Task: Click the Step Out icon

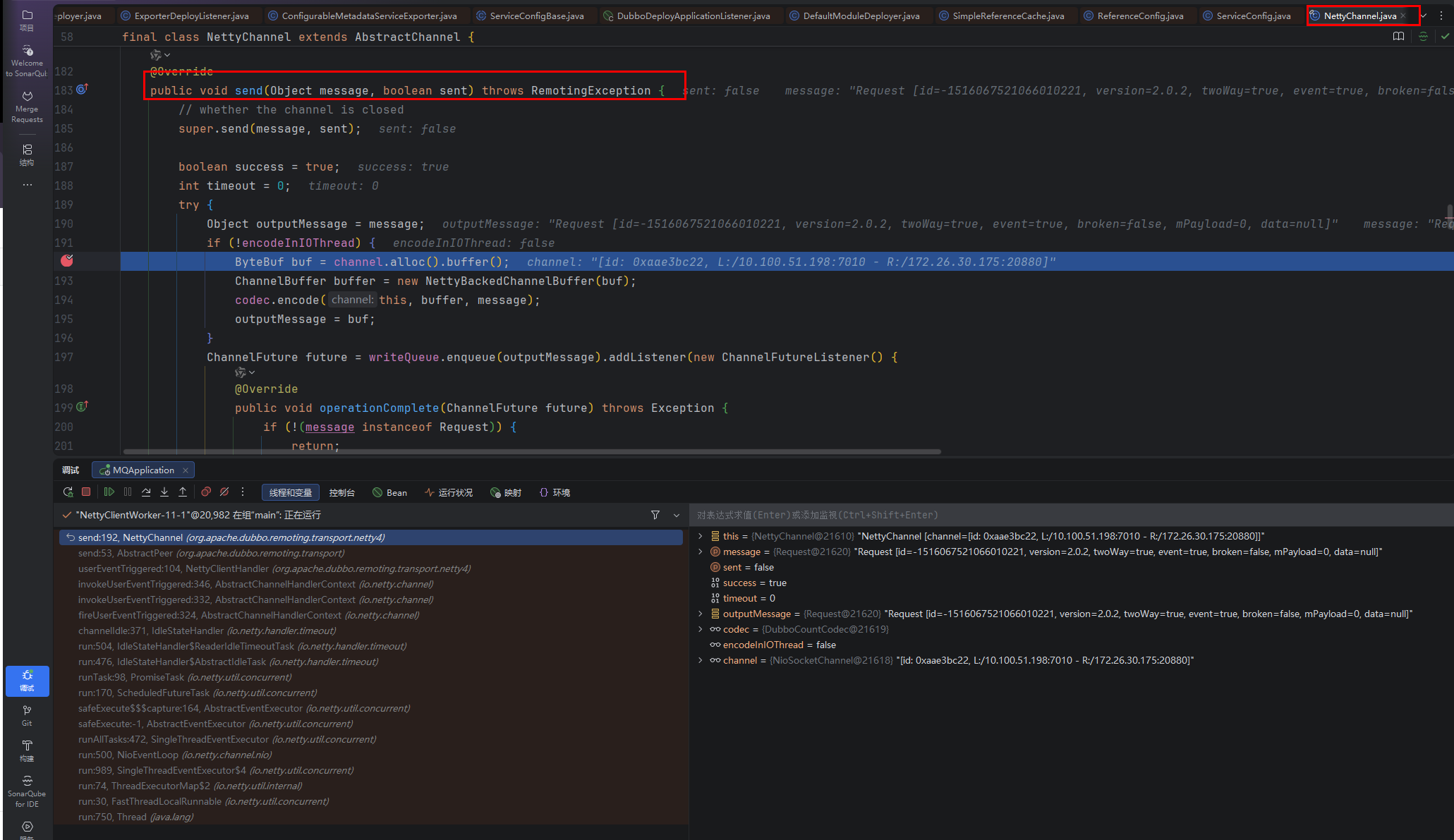Action: pyautogui.click(x=183, y=492)
